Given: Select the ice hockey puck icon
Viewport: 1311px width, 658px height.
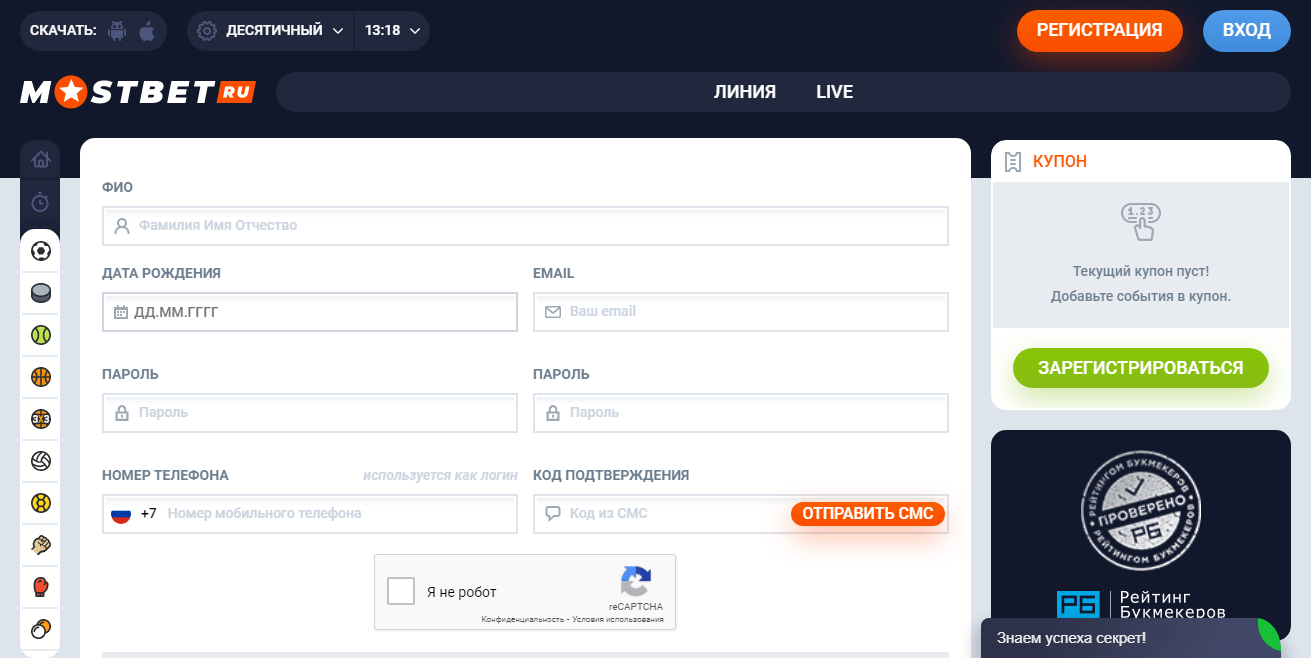Looking at the screenshot, I should [x=40, y=293].
